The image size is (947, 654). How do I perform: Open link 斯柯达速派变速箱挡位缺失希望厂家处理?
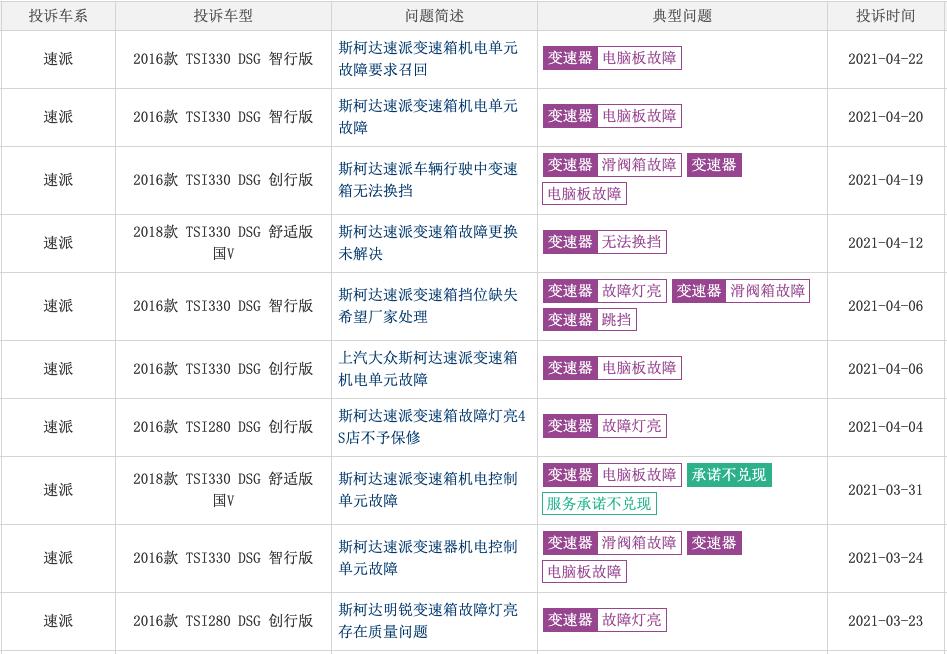428,305
